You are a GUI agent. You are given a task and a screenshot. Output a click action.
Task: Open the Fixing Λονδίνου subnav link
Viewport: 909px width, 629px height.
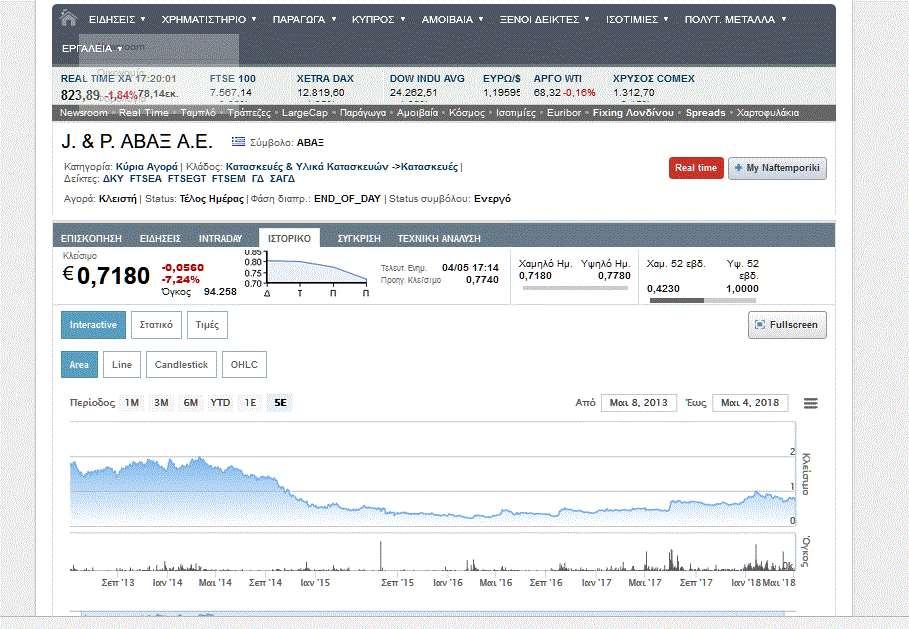coord(633,113)
